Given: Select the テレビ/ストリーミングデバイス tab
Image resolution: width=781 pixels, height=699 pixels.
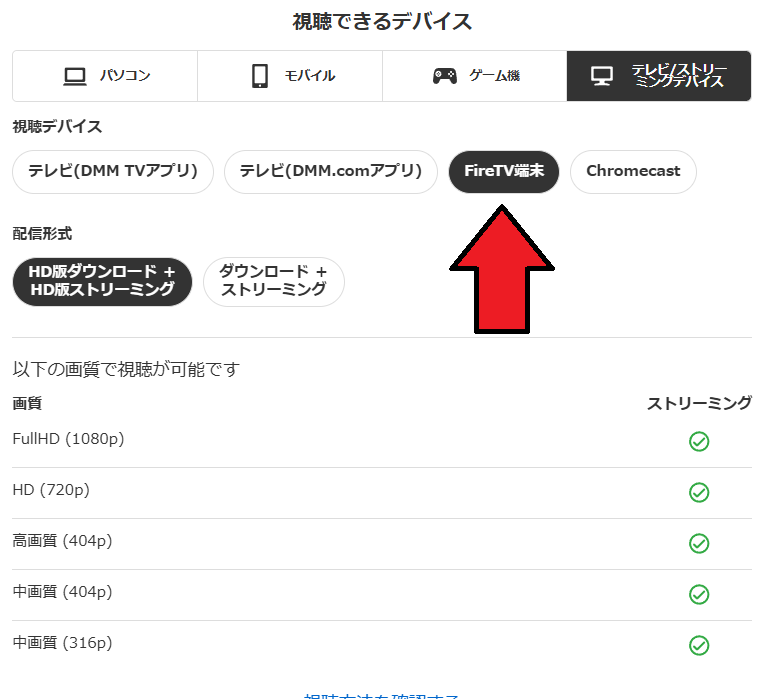Looking at the screenshot, I should click(x=659, y=76).
